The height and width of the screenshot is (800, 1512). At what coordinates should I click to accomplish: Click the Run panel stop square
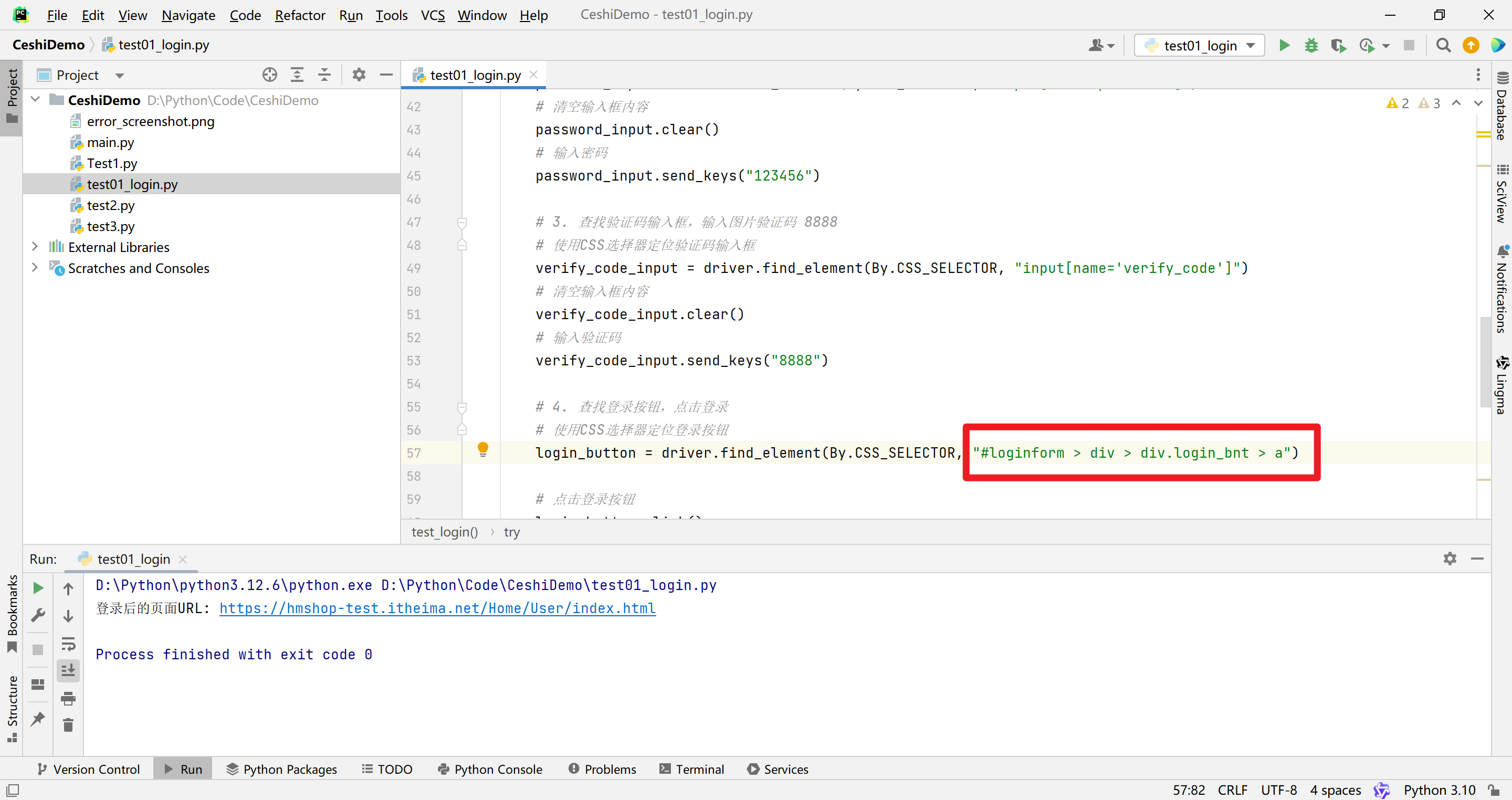coord(38,650)
